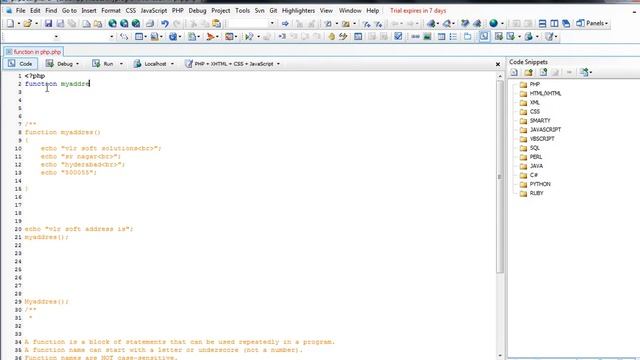This screenshot has width=640, height=360.
Task: Click the yellow coin icon in second toolbar
Action: (331, 37)
